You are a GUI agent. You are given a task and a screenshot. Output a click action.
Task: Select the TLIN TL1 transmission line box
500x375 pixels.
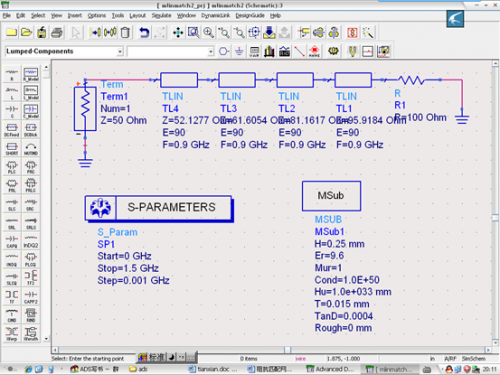point(353,80)
